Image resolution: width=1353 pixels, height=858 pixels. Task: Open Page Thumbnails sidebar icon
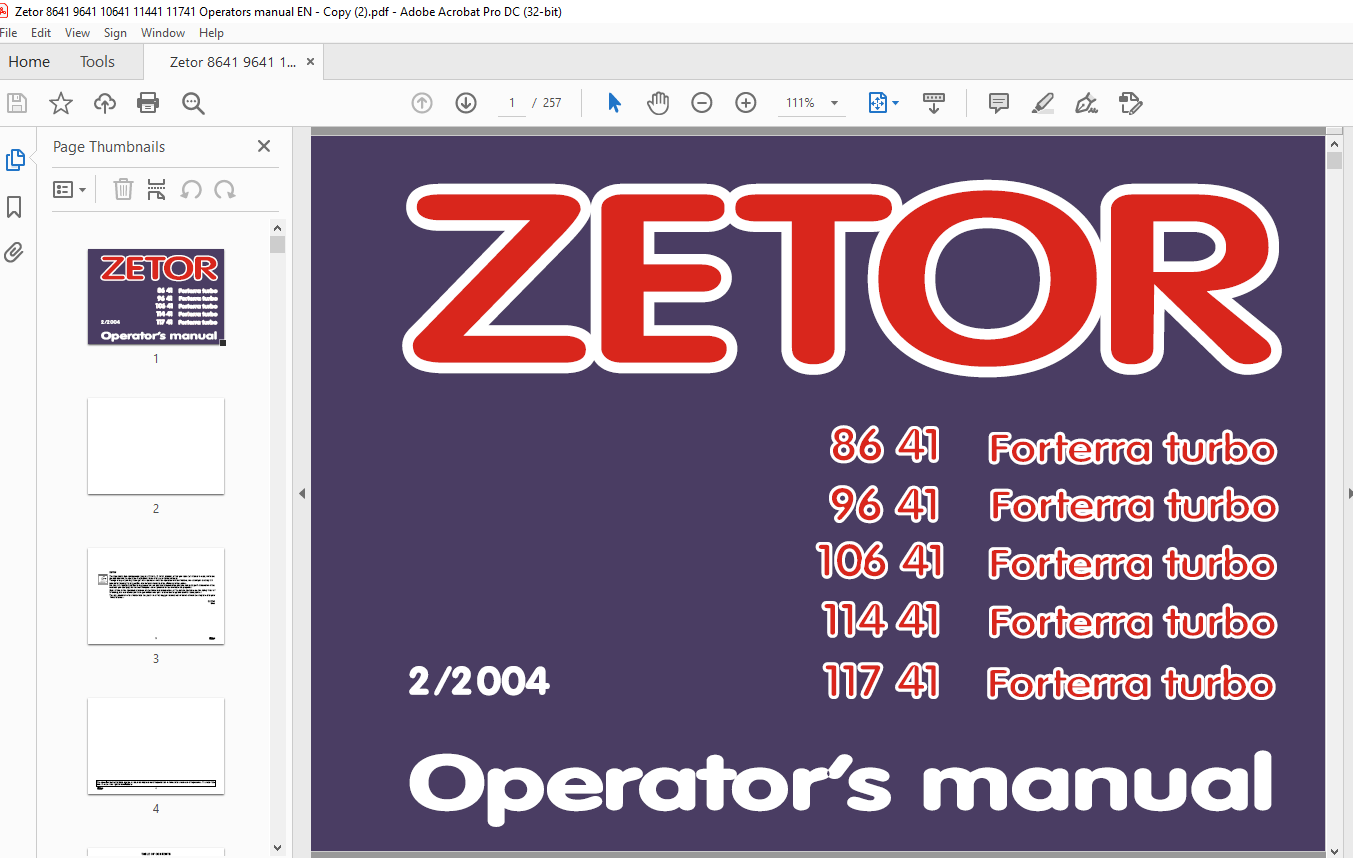coord(15,160)
